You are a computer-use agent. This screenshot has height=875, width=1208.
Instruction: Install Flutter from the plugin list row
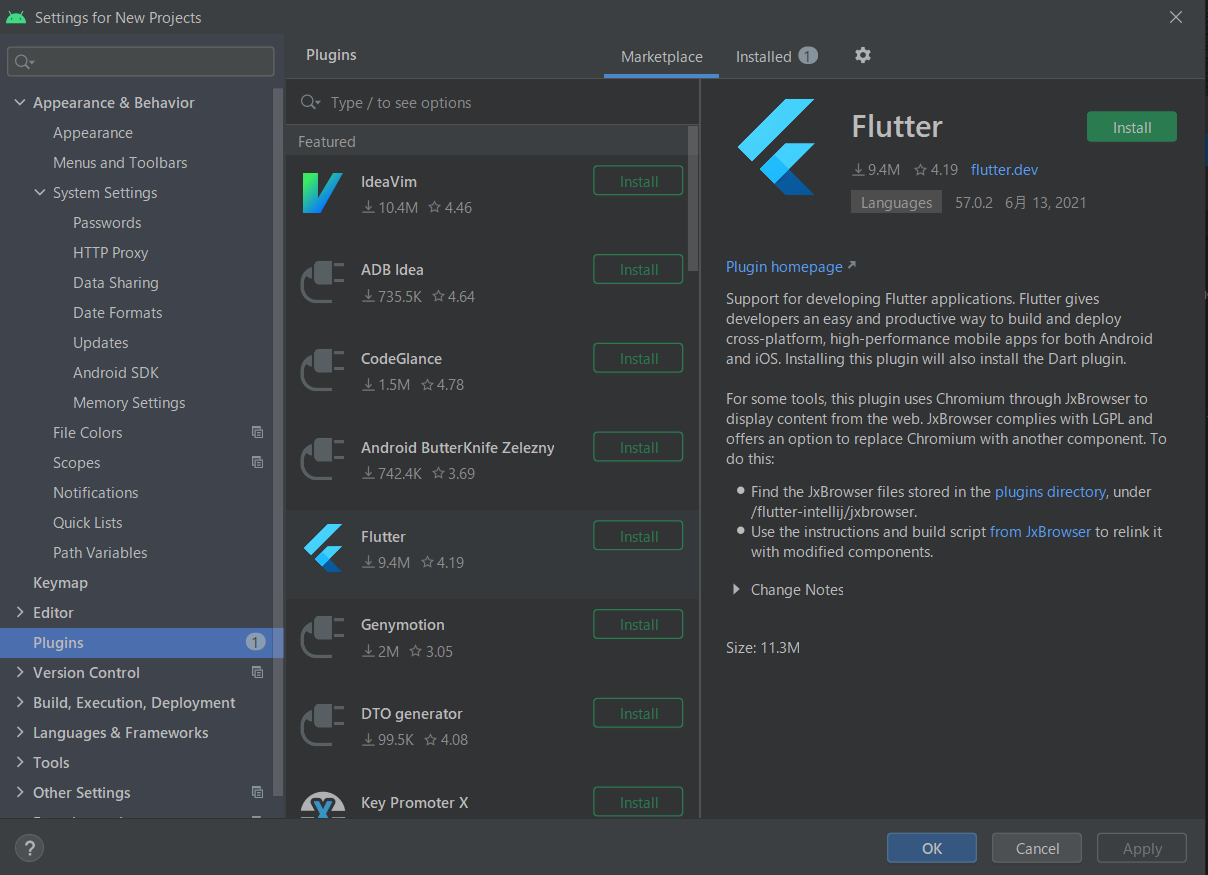pos(638,536)
